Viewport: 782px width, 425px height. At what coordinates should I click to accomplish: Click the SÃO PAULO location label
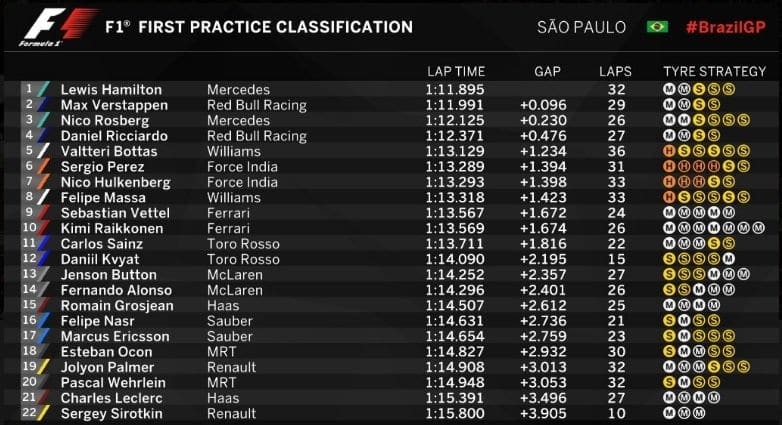click(584, 27)
